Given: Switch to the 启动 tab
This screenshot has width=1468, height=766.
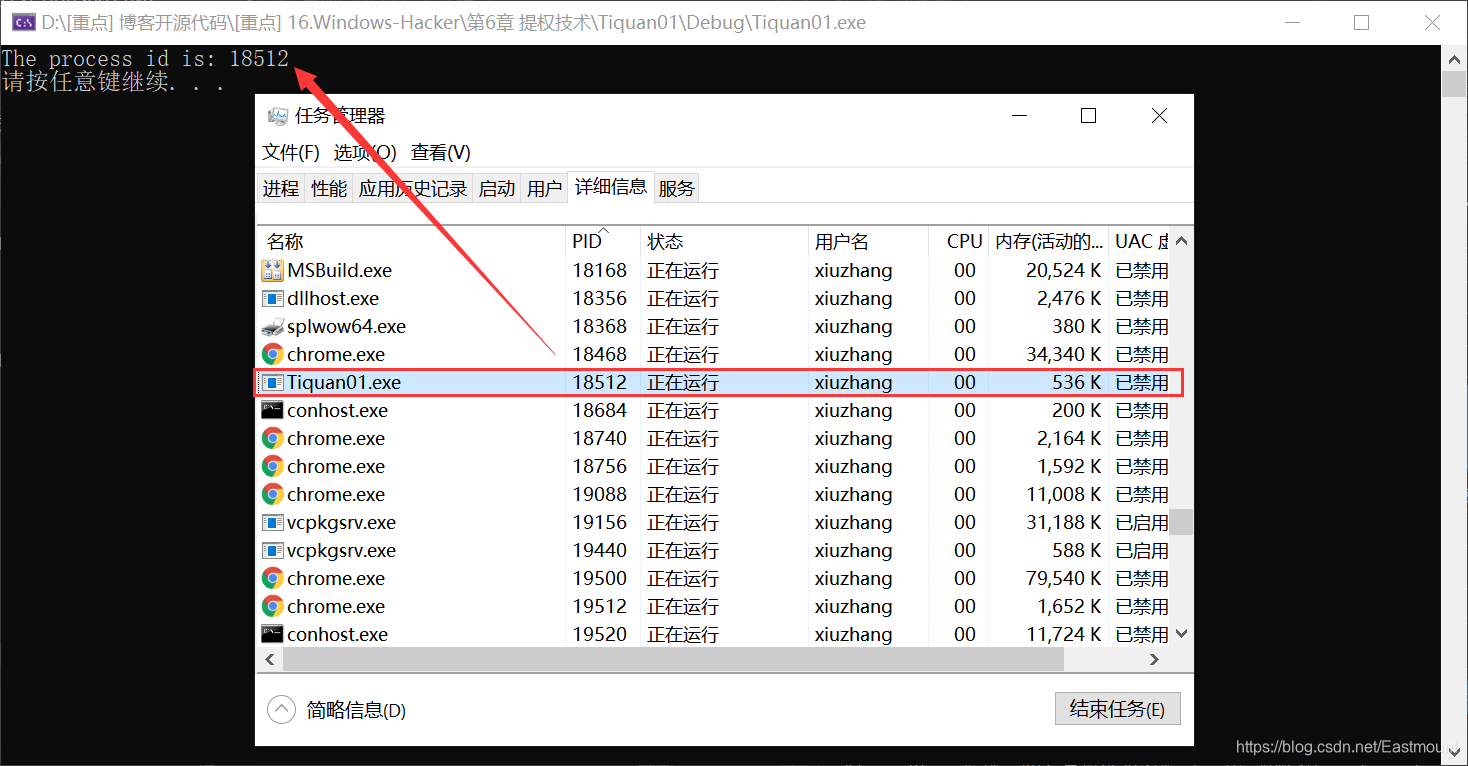Looking at the screenshot, I should (497, 188).
